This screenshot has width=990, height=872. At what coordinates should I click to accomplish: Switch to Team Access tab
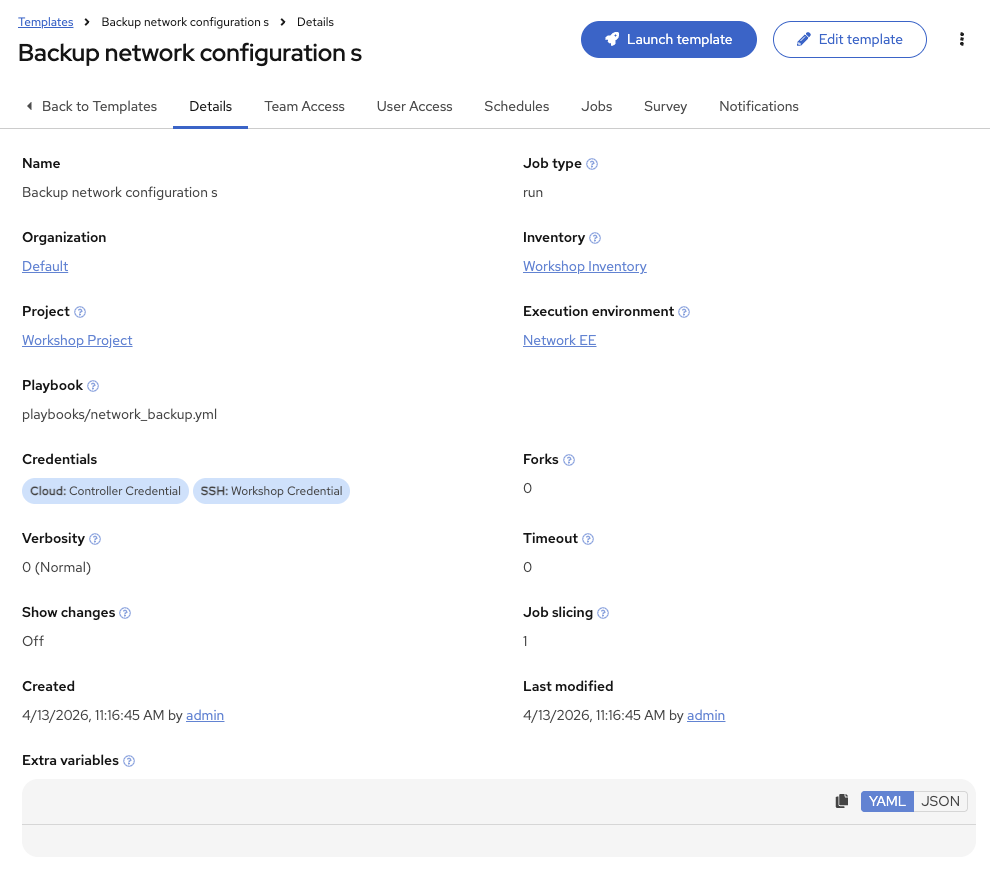304,106
